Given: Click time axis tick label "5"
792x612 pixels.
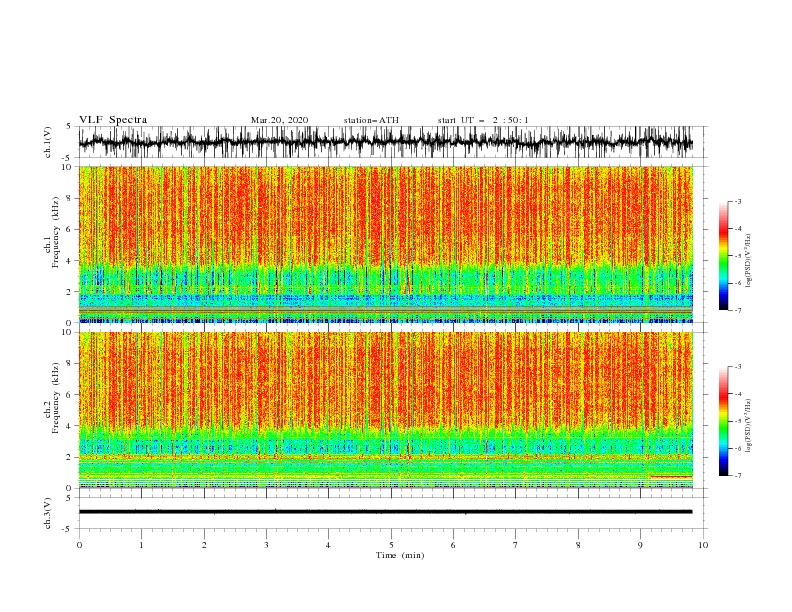Looking at the screenshot, I should coord(391,545).
